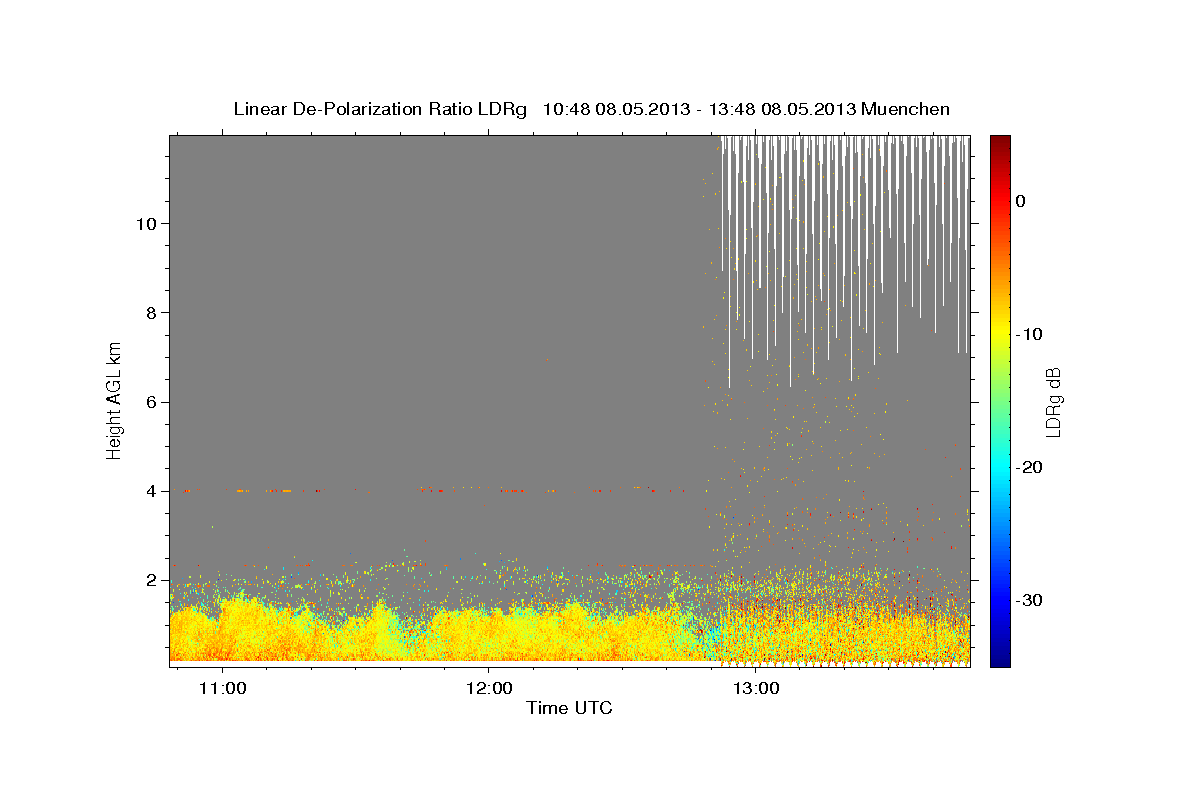This screenshot has width=1200, height=800.
Task: Click the colorbar tick label '-20'
Action: click(1029, 467)
